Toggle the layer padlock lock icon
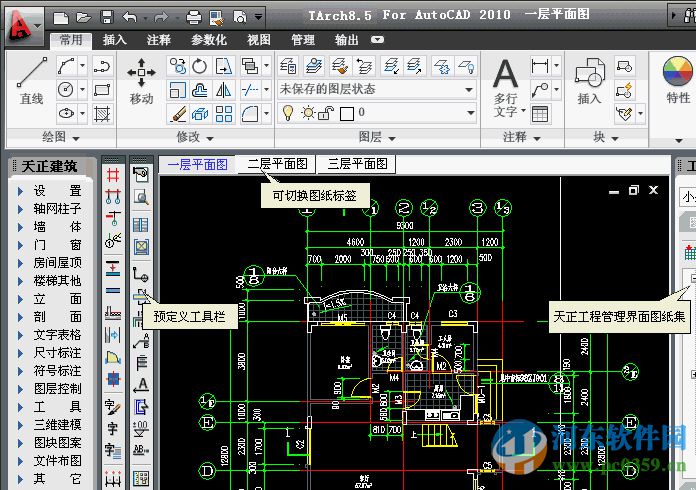Viewport: 696px width, 490px height. pyautogui.click(x=326, y=113)
